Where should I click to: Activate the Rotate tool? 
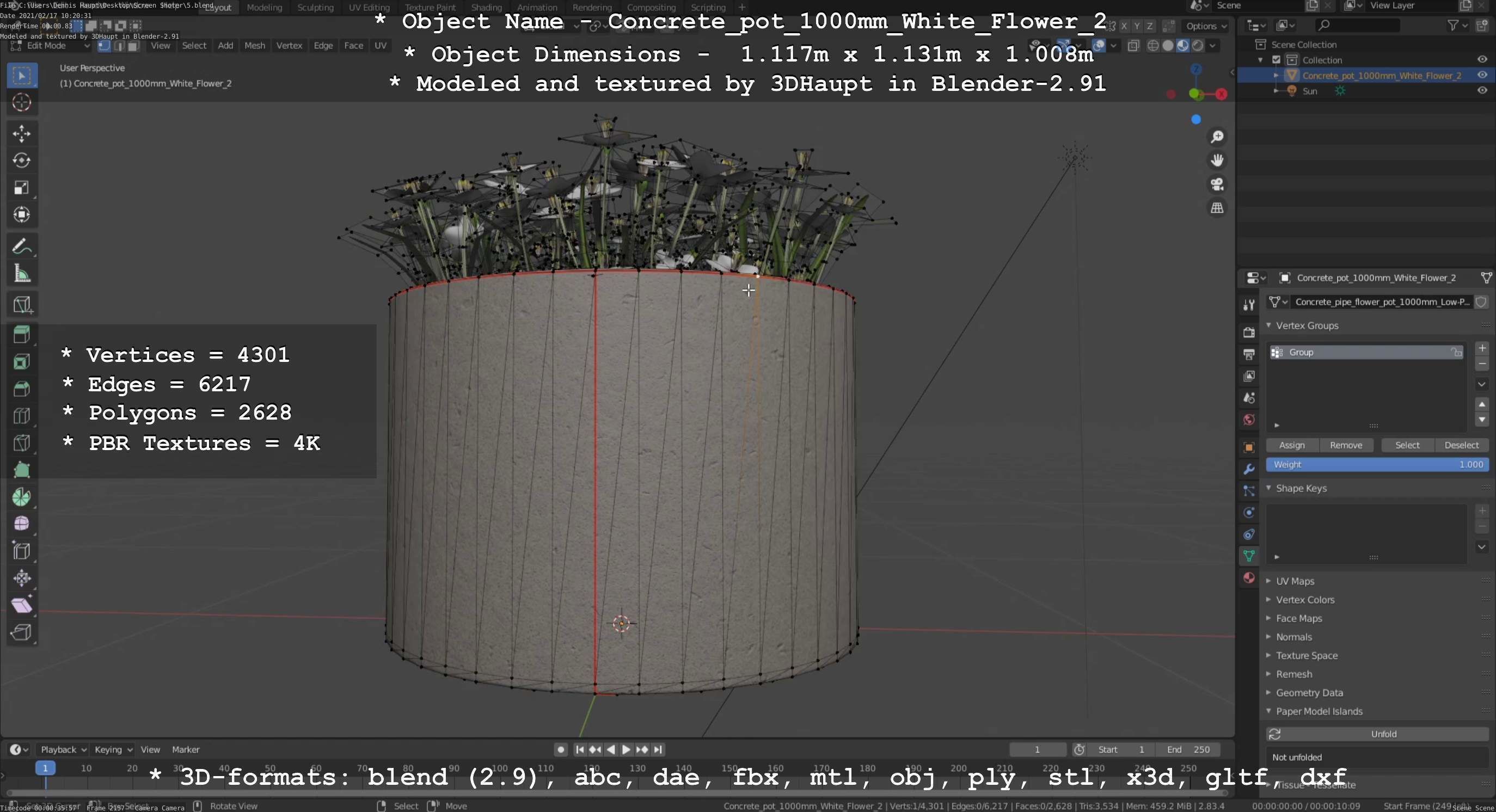(22, 161)
